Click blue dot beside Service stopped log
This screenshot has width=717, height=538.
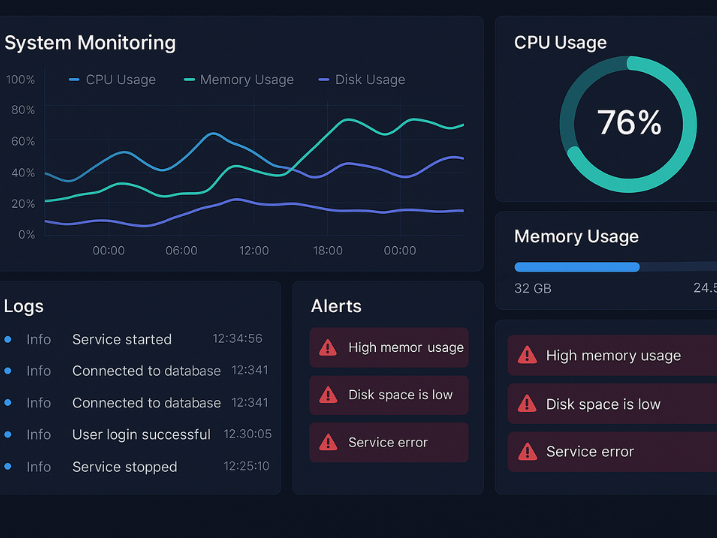(8, 466)
